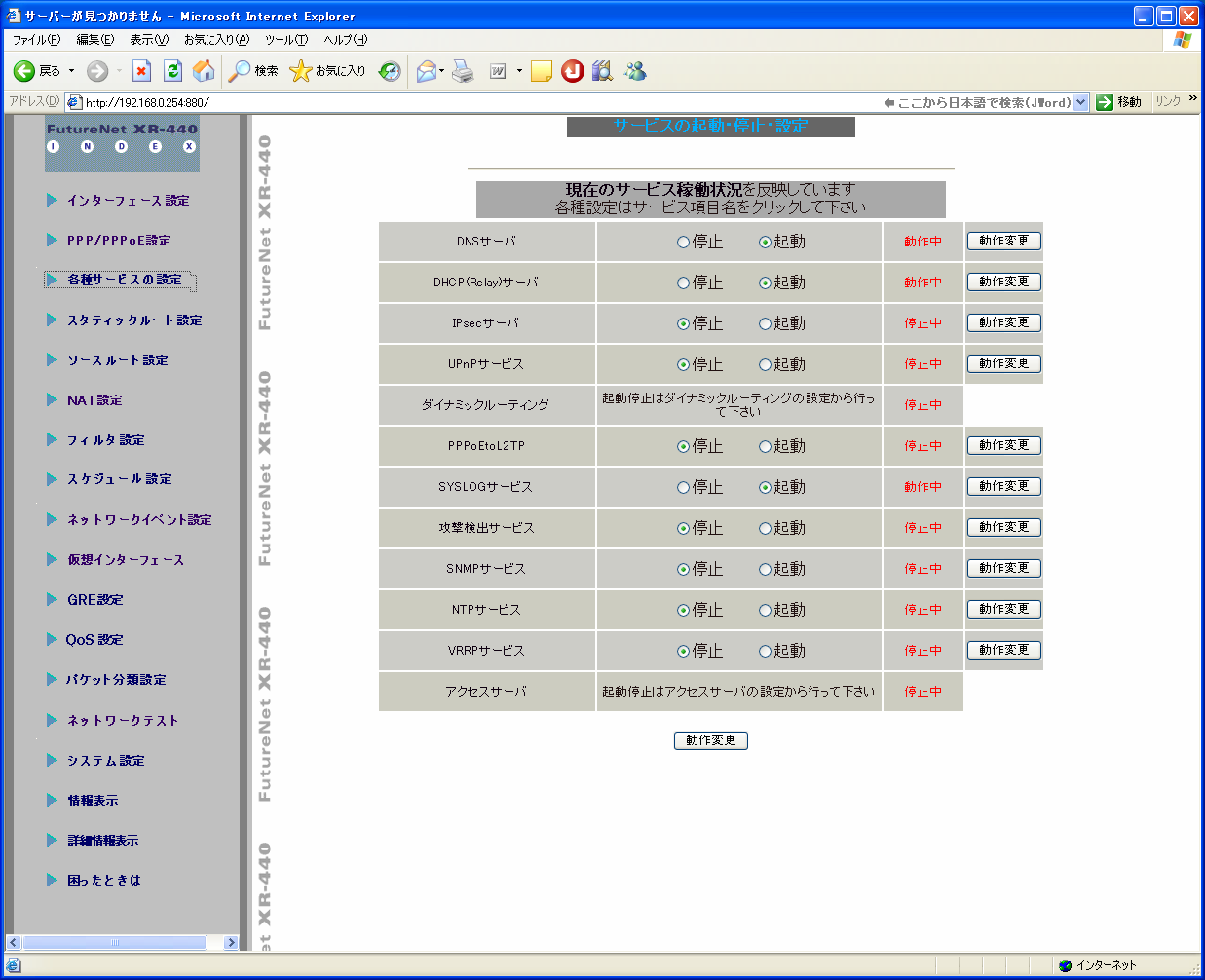Image resolution: width=1205 pixels, height=980 pixels.
Task: Open the 表示(V) menu
Action: [x=149, y=40]
